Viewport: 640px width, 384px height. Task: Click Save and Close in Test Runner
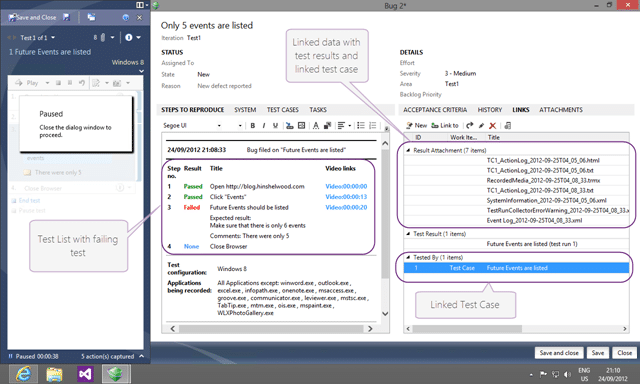pos(32,18)
